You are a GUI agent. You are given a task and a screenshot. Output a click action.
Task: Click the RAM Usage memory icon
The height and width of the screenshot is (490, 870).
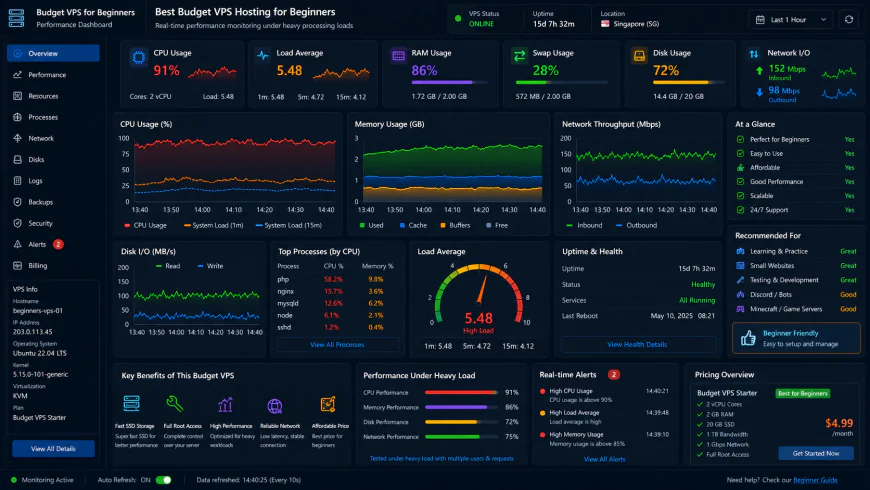pyautogui.click(x=398, y=56)
